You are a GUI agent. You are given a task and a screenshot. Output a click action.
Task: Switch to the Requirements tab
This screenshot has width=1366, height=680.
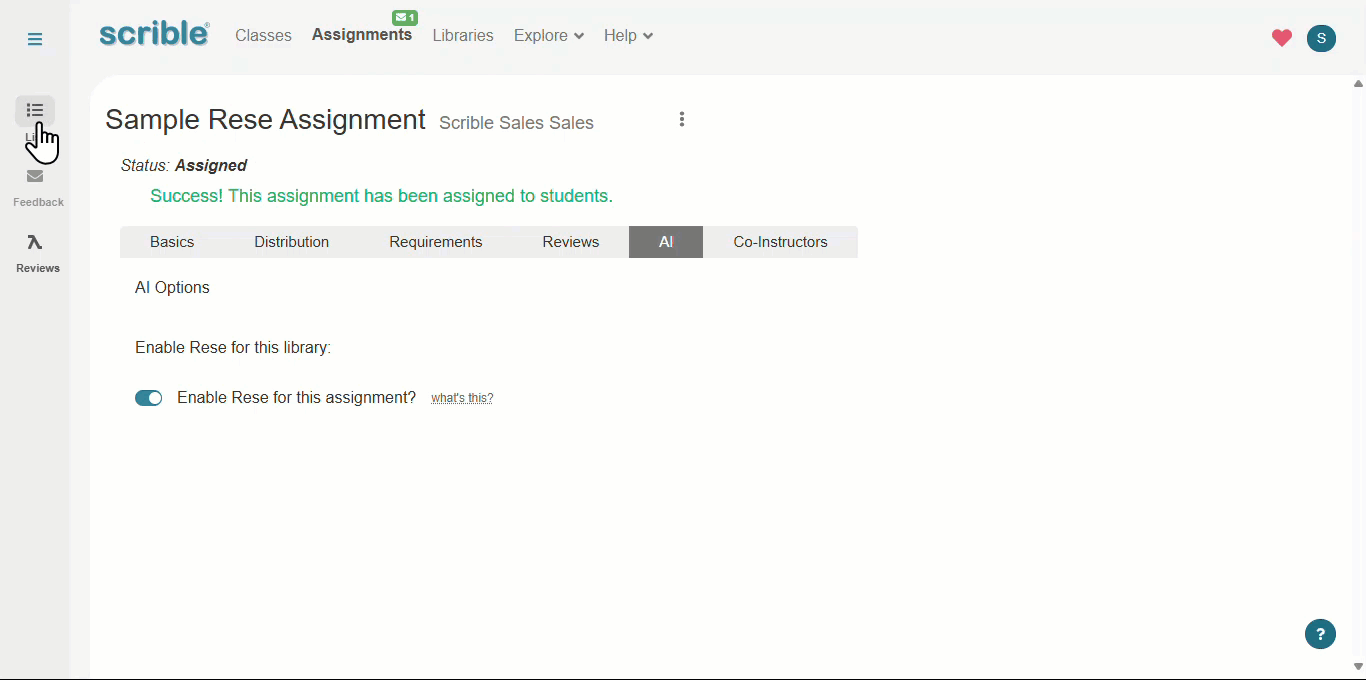[x=436, y=242]
